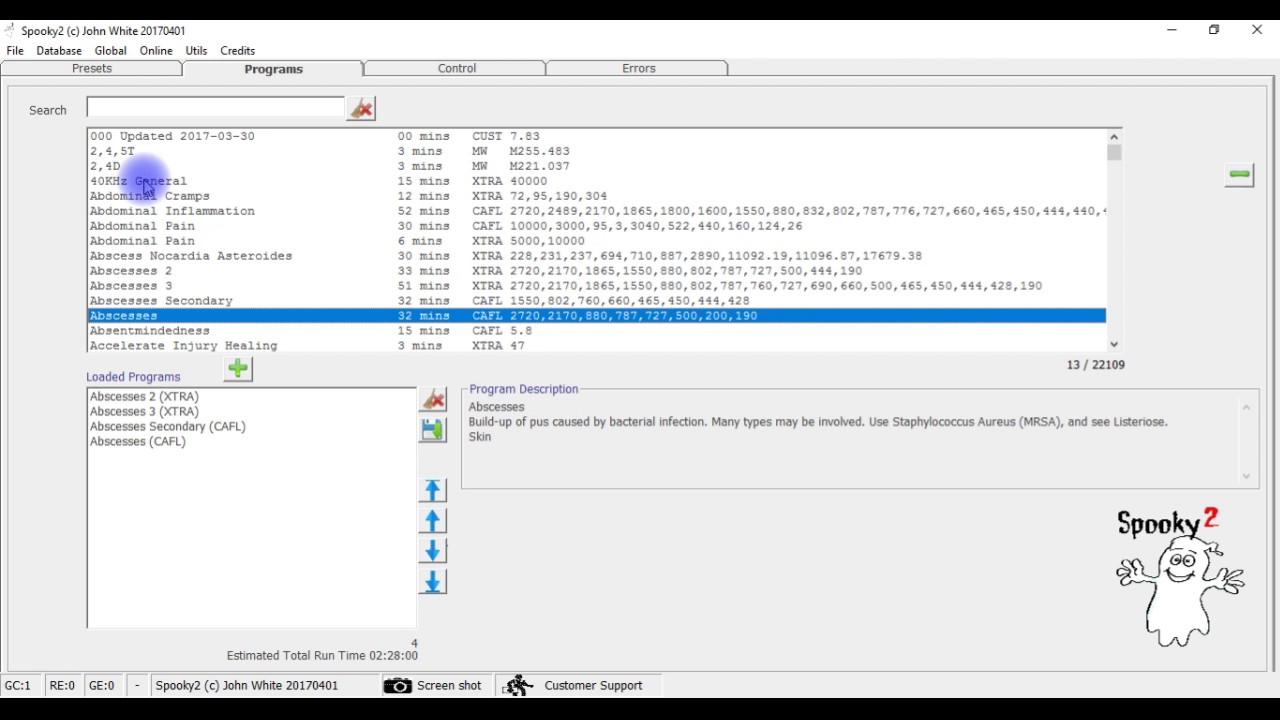Click the RE:0 status bar entry
This screenshot has width=1280, height=720.
tap(62, 686)
